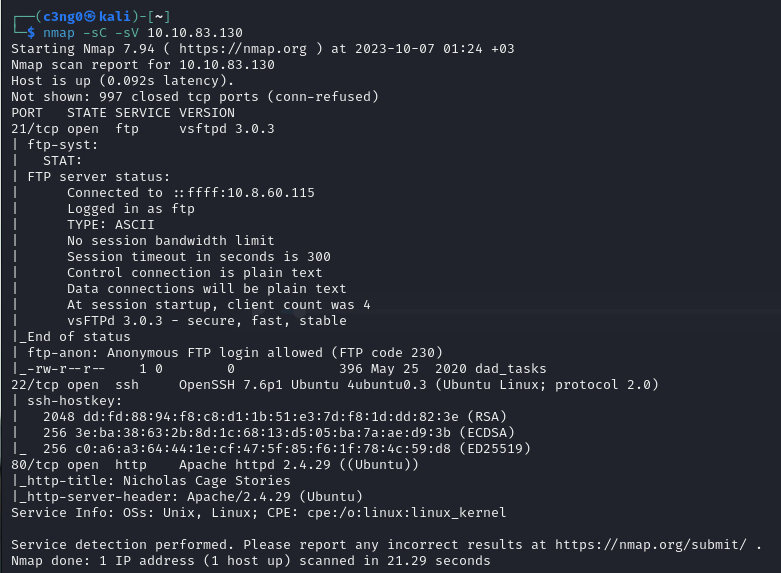Select the 21/tcp port entry

point(30,128)
